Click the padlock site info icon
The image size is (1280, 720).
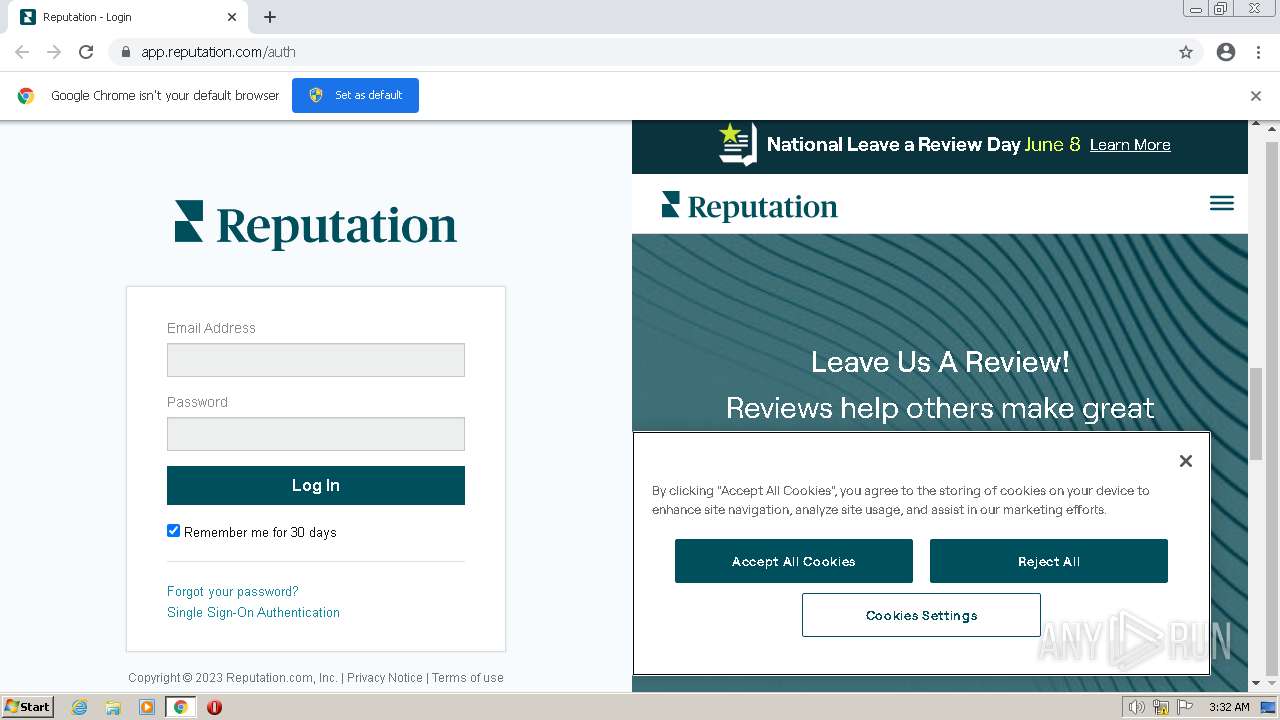(x=125, y=52)
